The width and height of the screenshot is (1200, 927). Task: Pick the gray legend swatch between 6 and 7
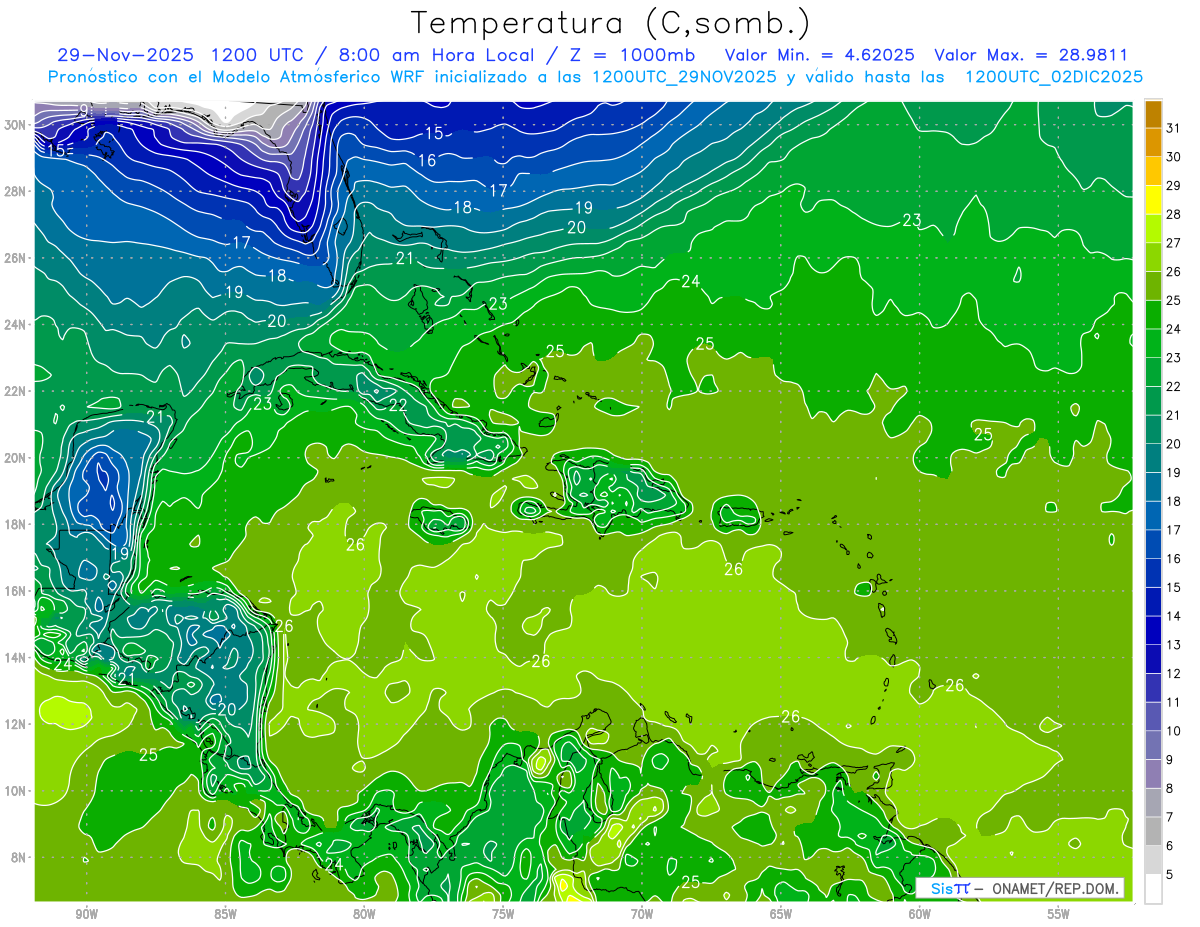[x=1153, y=831]
